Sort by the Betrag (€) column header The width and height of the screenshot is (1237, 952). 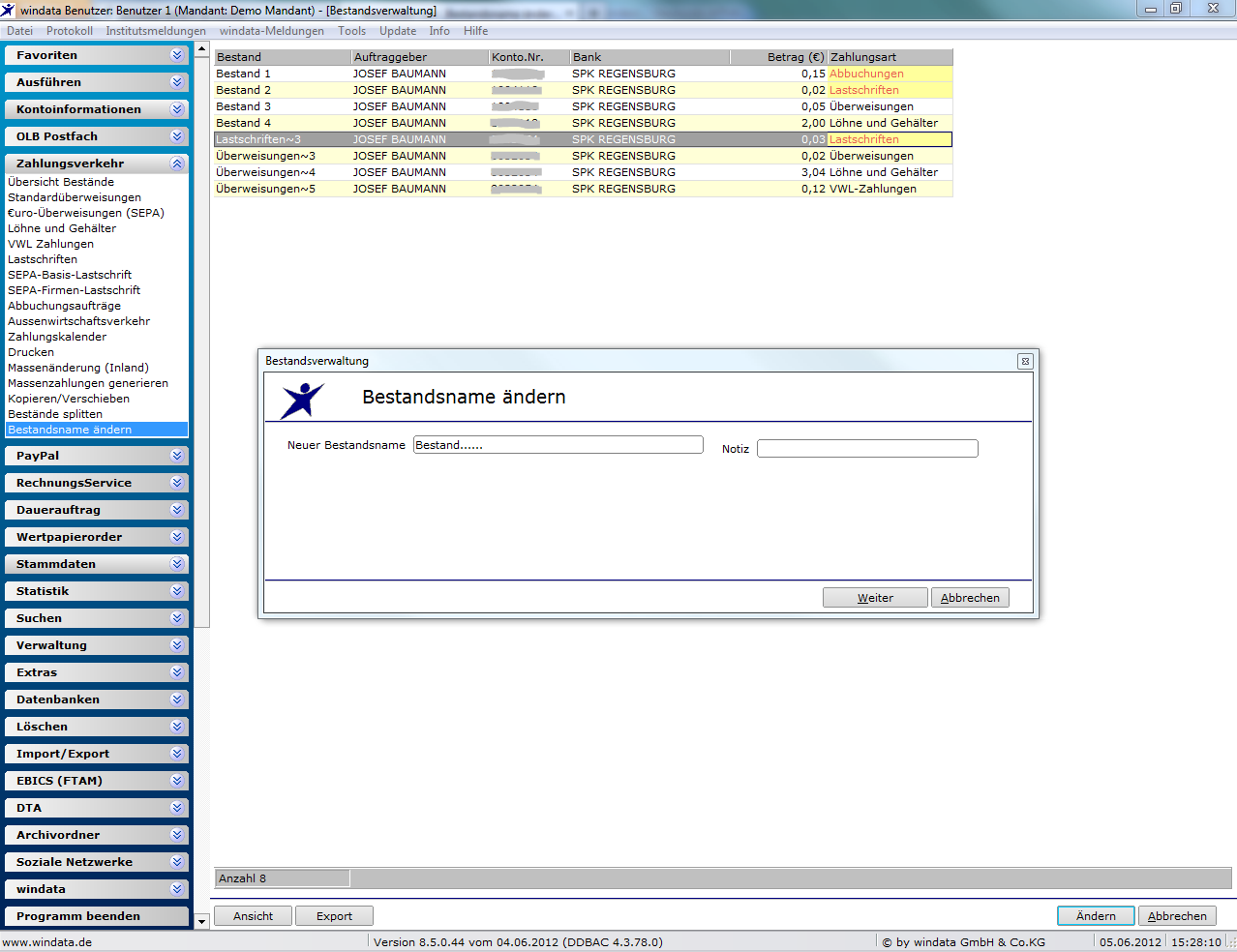(x=778, y=57)
